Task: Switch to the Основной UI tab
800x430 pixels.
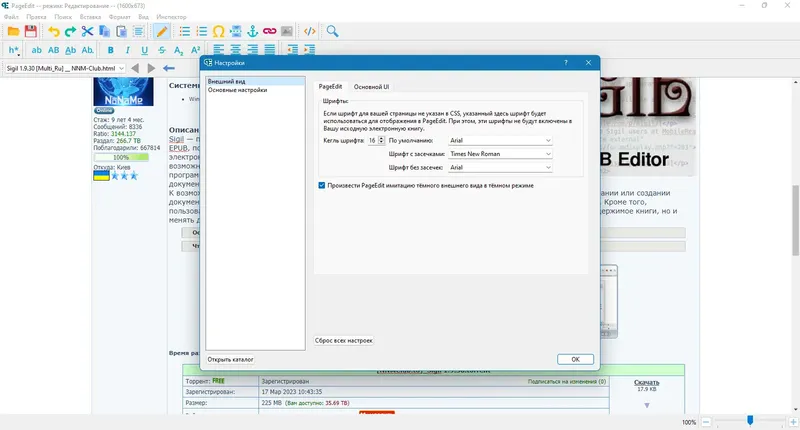Action: 371,87
